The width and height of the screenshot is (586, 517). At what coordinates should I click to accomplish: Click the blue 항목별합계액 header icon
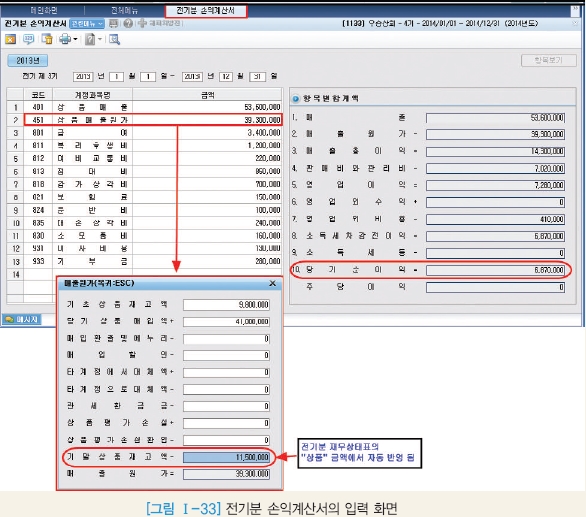click(296, 98)
